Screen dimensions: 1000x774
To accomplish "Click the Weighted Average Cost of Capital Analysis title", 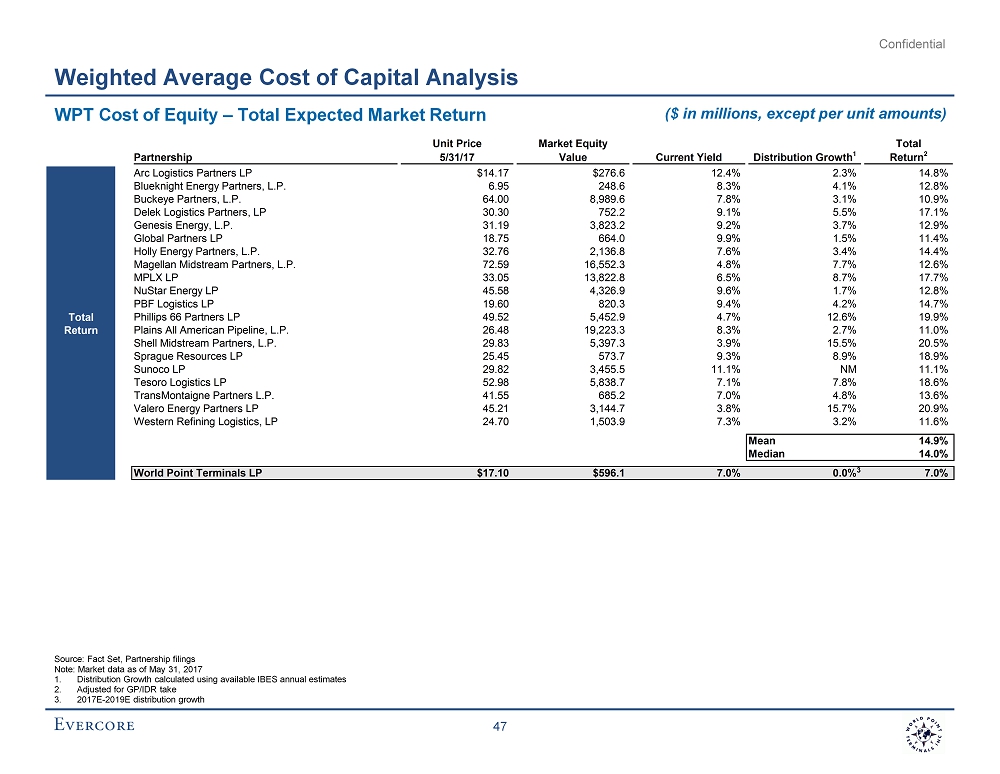I will click(x=286, y=77).
